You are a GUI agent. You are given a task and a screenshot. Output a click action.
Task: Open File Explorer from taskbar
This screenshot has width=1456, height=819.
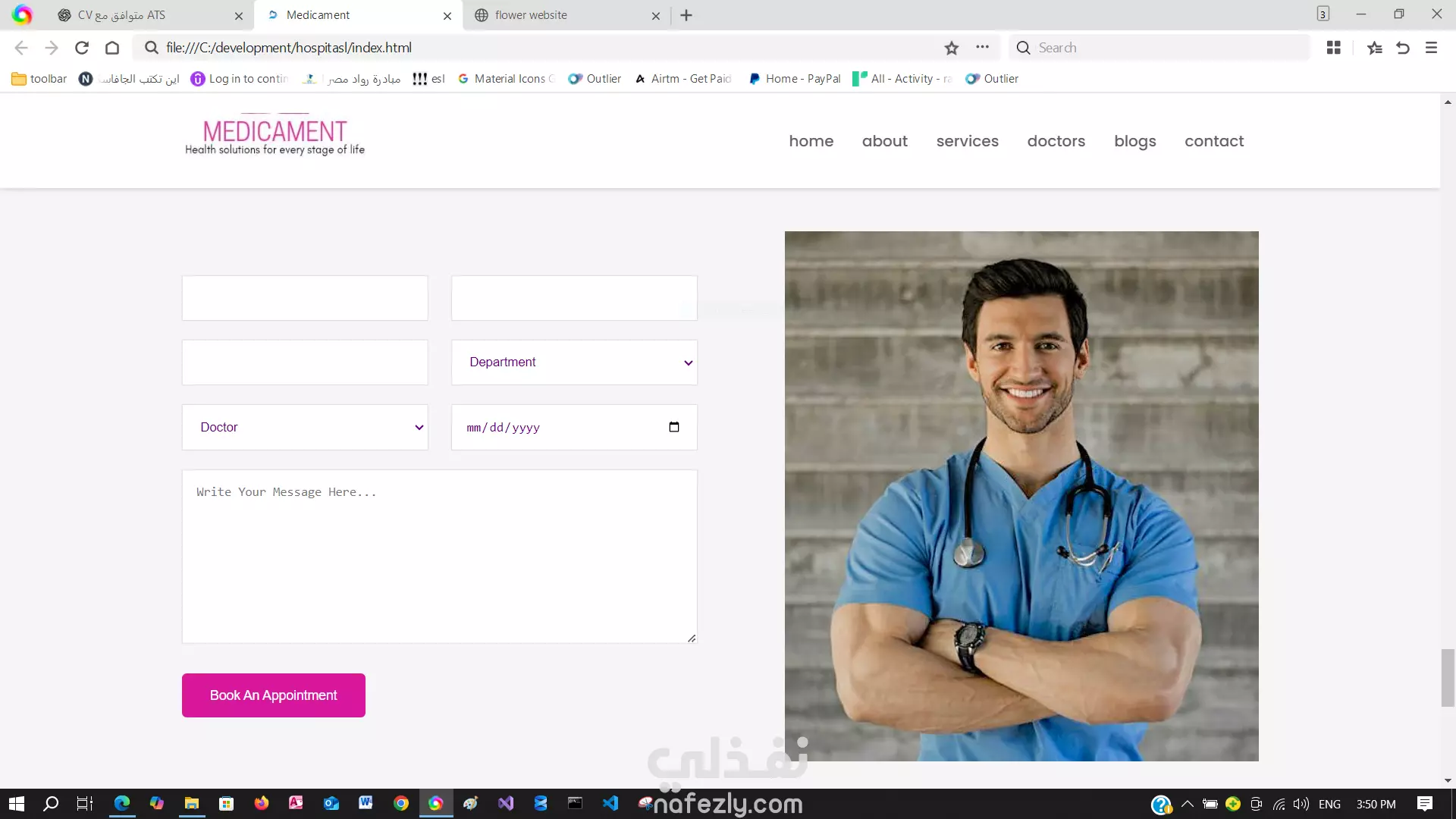[x=192, y=803]
